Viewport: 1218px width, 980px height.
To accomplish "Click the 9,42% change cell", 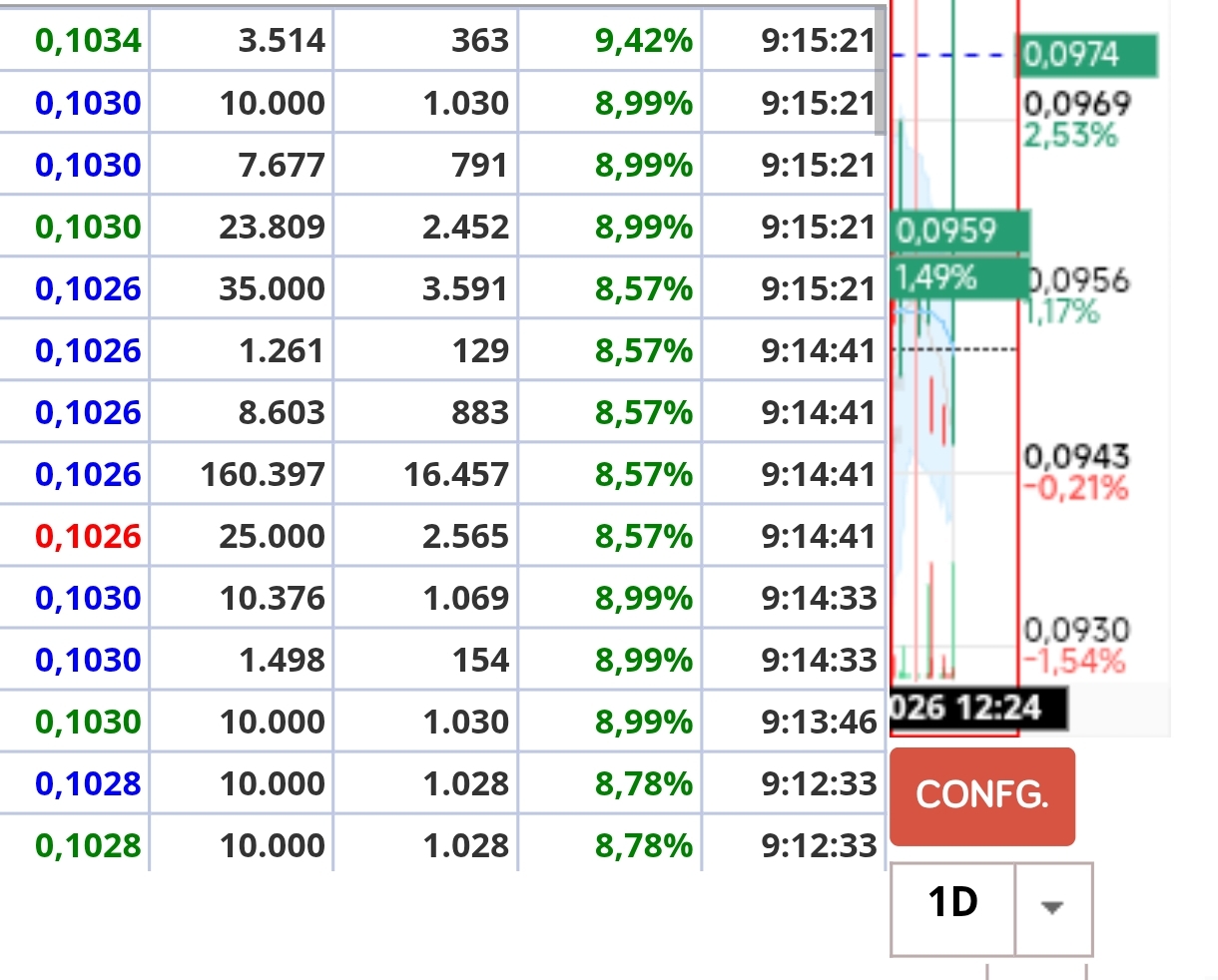I will click(643, 42).
